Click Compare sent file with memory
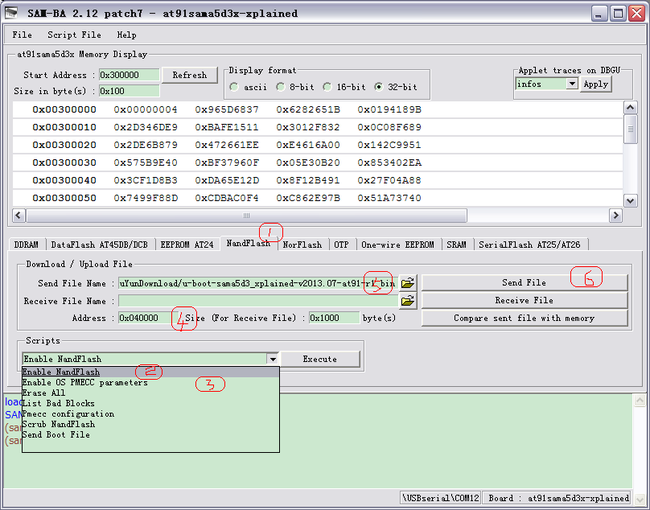650x510 pixels. click(524, 318)
